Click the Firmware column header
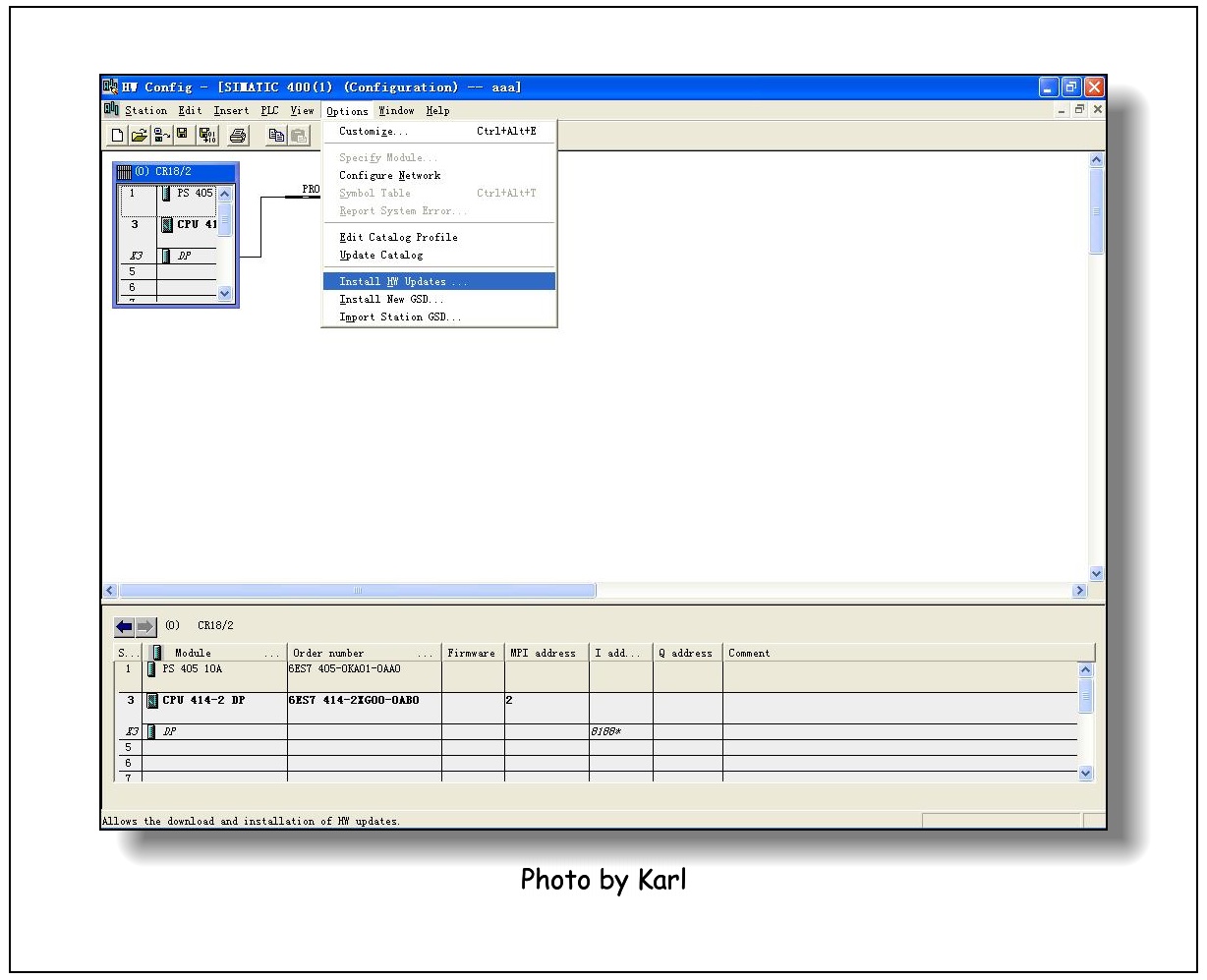The width and height of the screenshot is (1207, 980). coord(473,653)
